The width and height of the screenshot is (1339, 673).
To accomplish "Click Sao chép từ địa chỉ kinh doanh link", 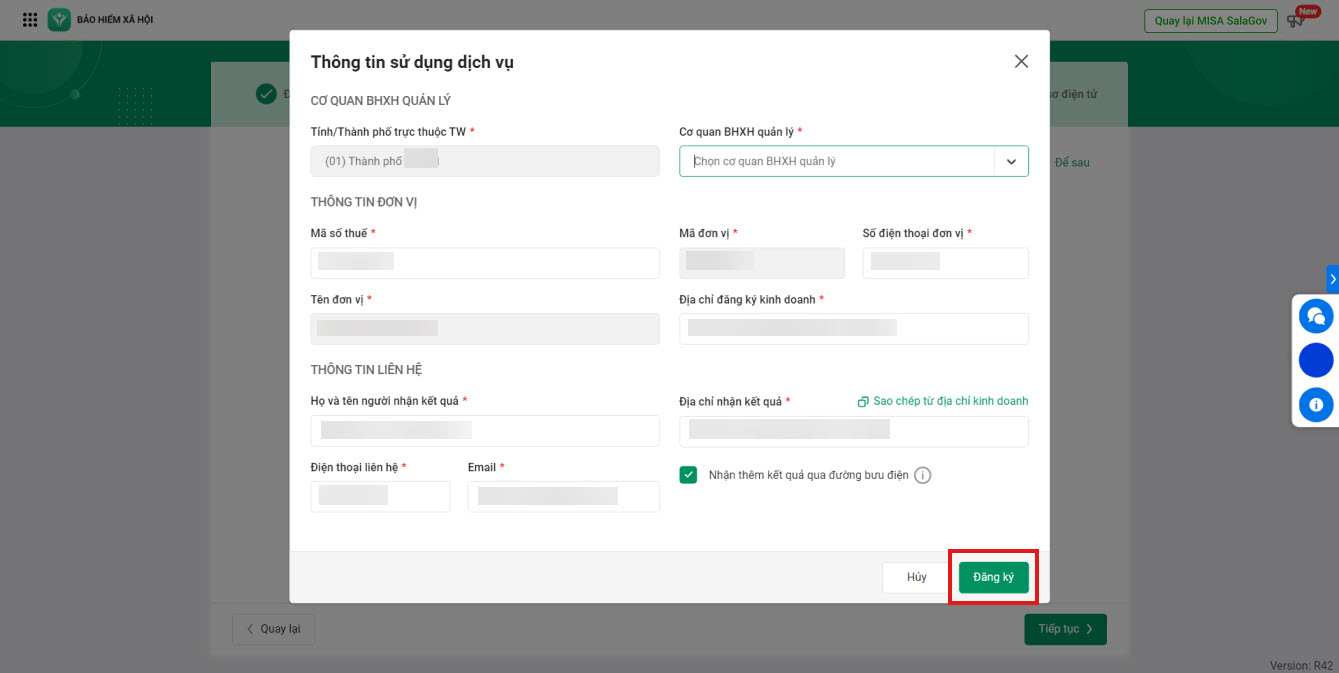I will tap(950, 401).
